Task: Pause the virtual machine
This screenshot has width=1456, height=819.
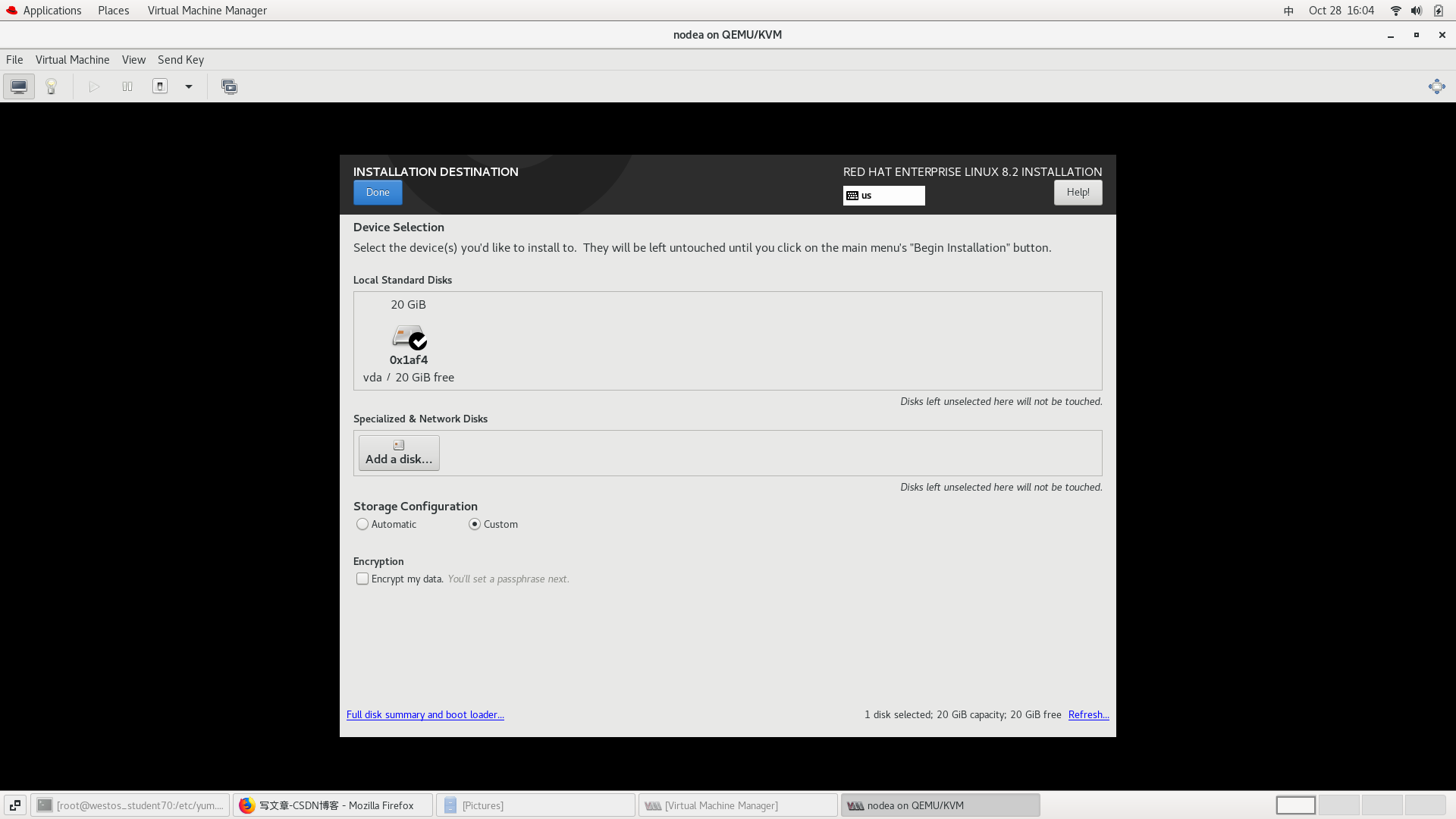Action: 127,86
